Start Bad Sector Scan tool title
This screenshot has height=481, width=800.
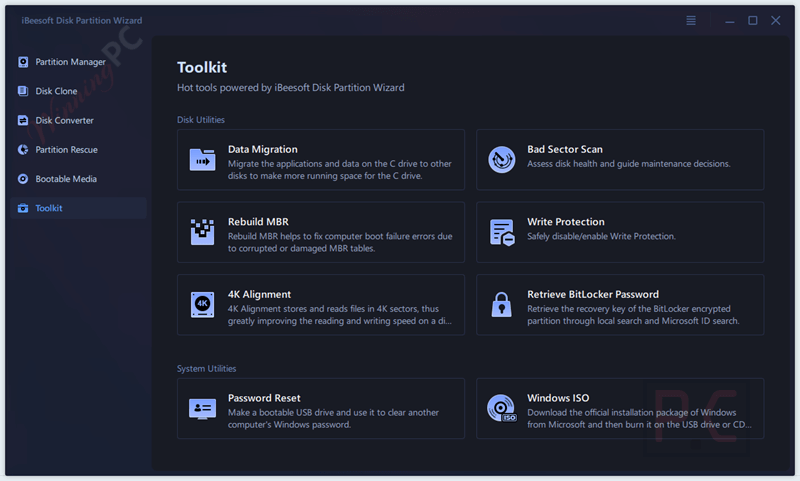(x=565, y=149)
